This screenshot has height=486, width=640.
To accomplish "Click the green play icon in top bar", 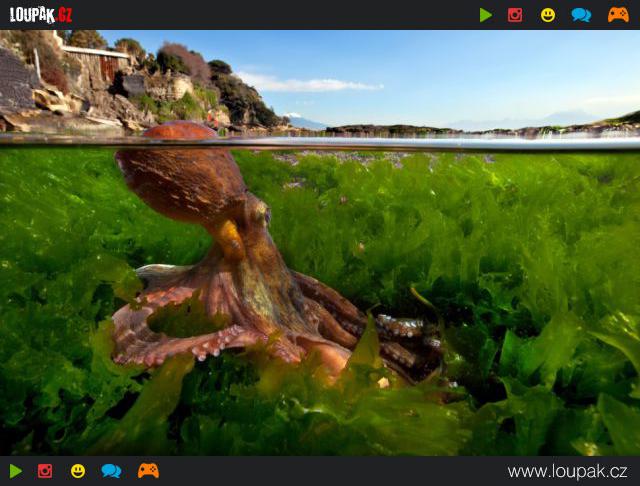I will click(486, 15).
